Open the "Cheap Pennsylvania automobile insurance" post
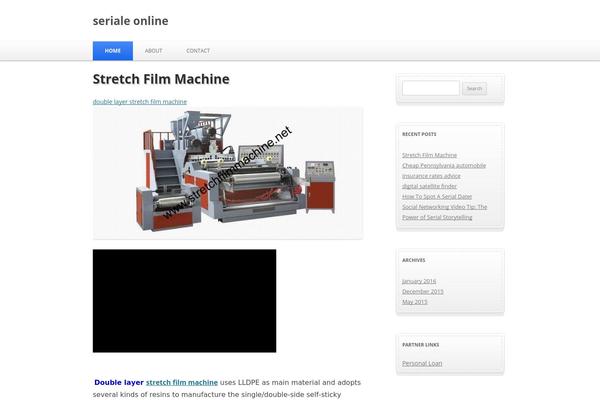The image size is (600, 400). (443, 165)
